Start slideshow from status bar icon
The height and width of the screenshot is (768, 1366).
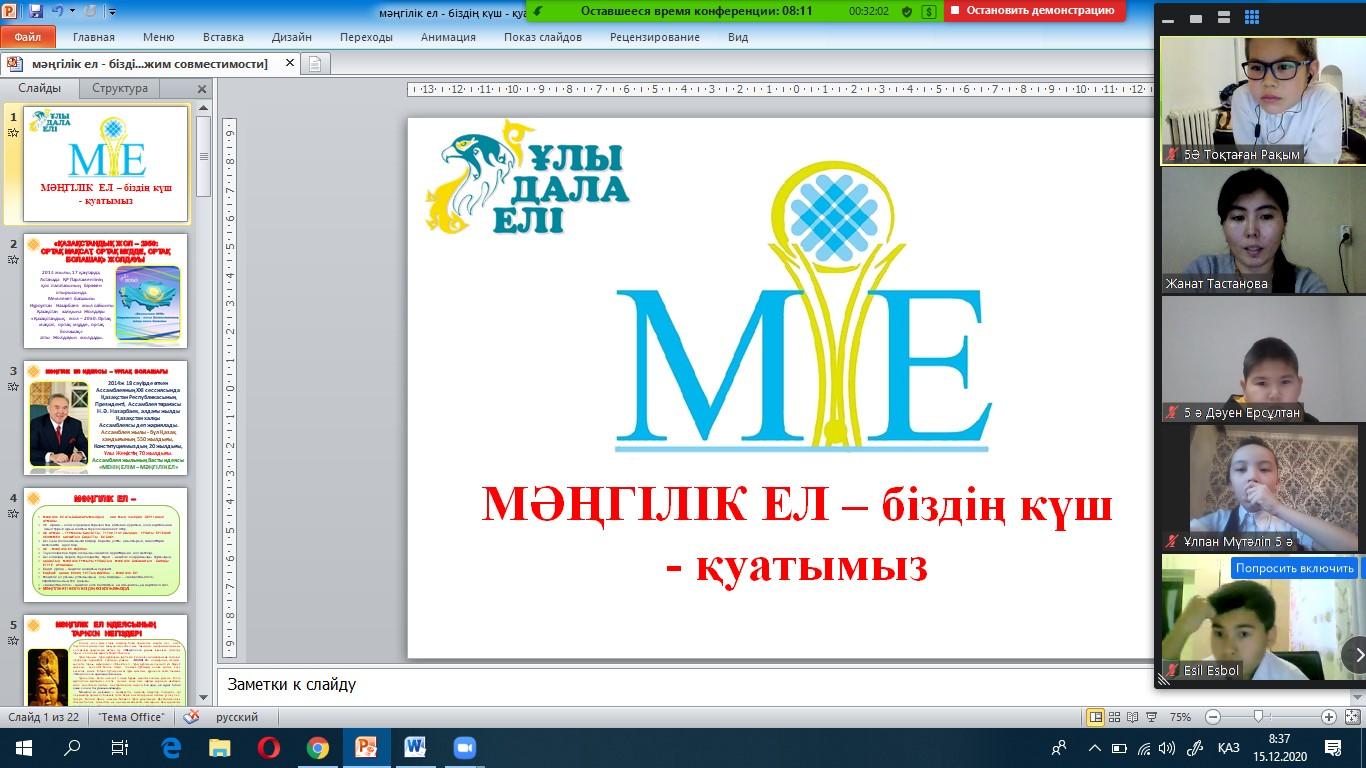1149,717
